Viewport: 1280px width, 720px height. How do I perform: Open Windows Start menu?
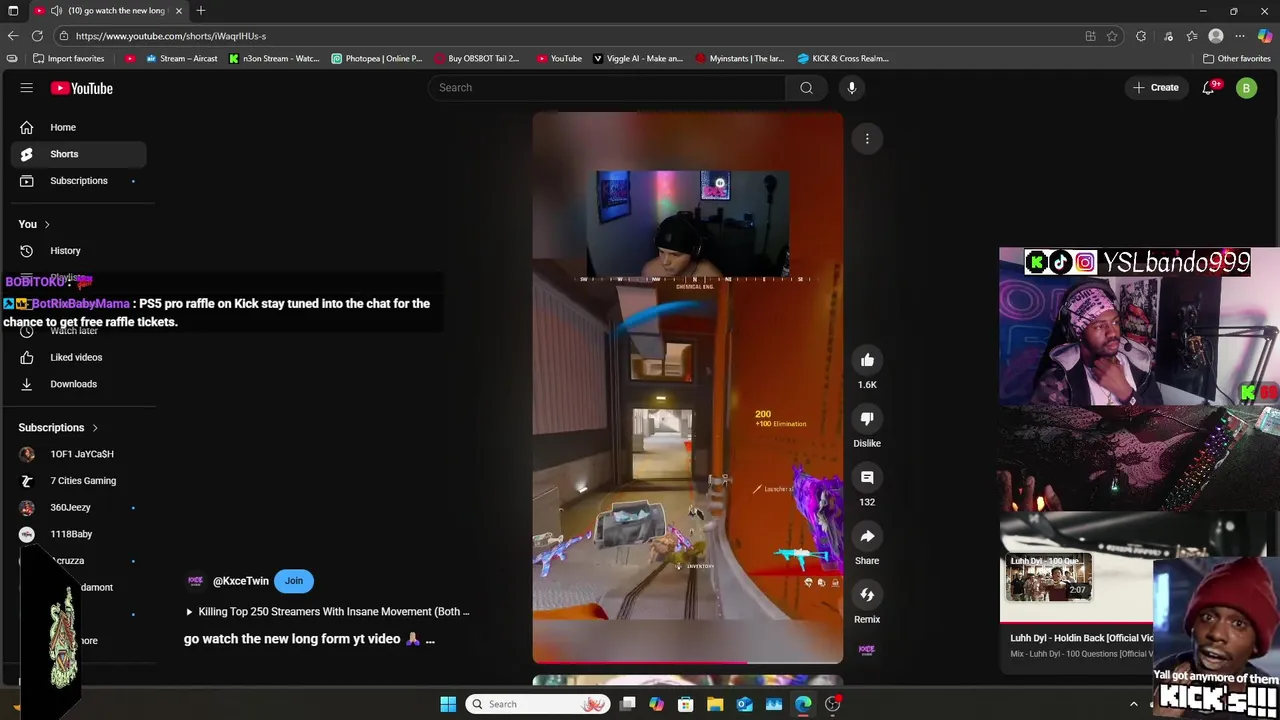point(448,704)
